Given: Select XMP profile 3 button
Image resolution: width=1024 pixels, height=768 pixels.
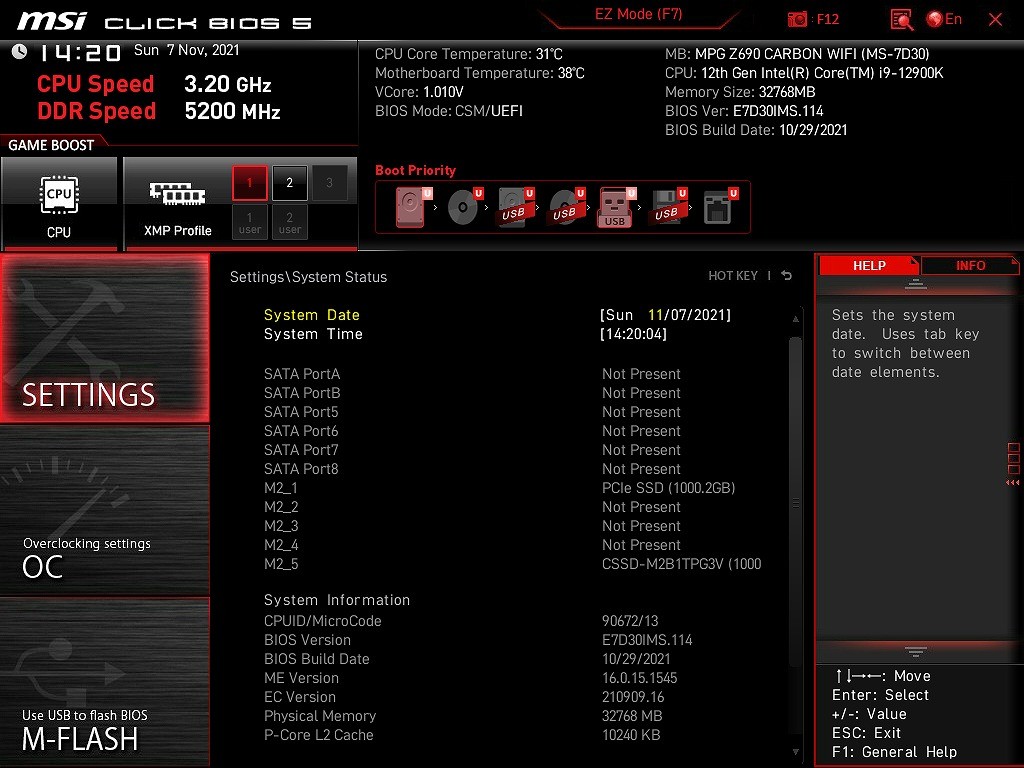Looking at the screenshot, I should point(329,182).
